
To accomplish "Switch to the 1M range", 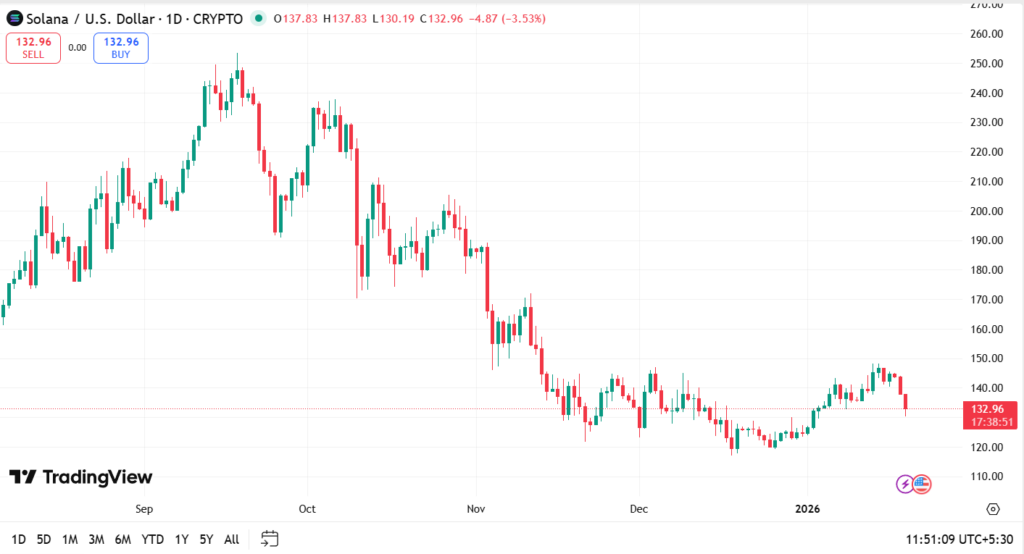I will point(70,539).
